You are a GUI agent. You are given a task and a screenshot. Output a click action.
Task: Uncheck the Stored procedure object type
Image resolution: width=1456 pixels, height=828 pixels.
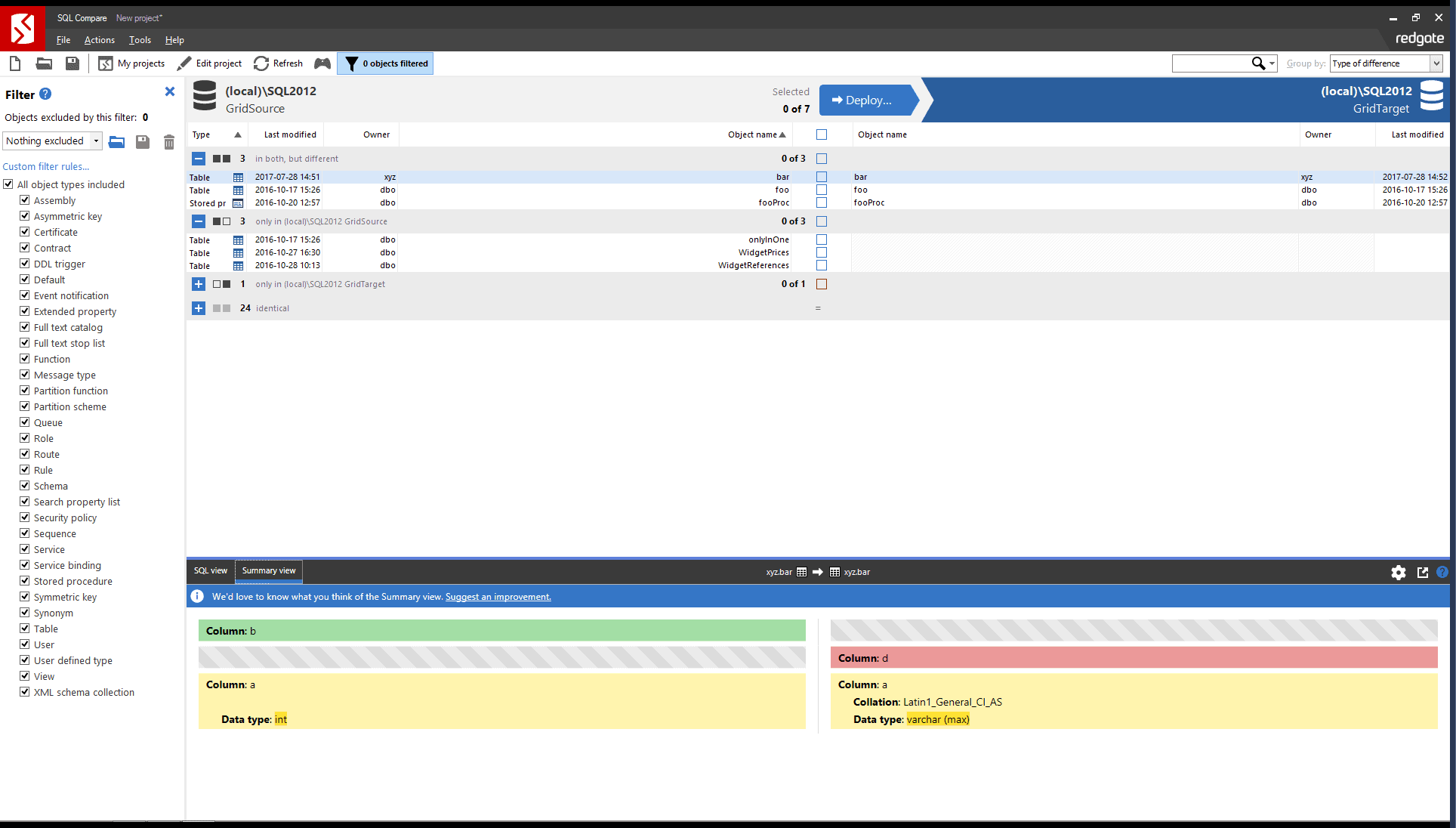coord(25,581)
